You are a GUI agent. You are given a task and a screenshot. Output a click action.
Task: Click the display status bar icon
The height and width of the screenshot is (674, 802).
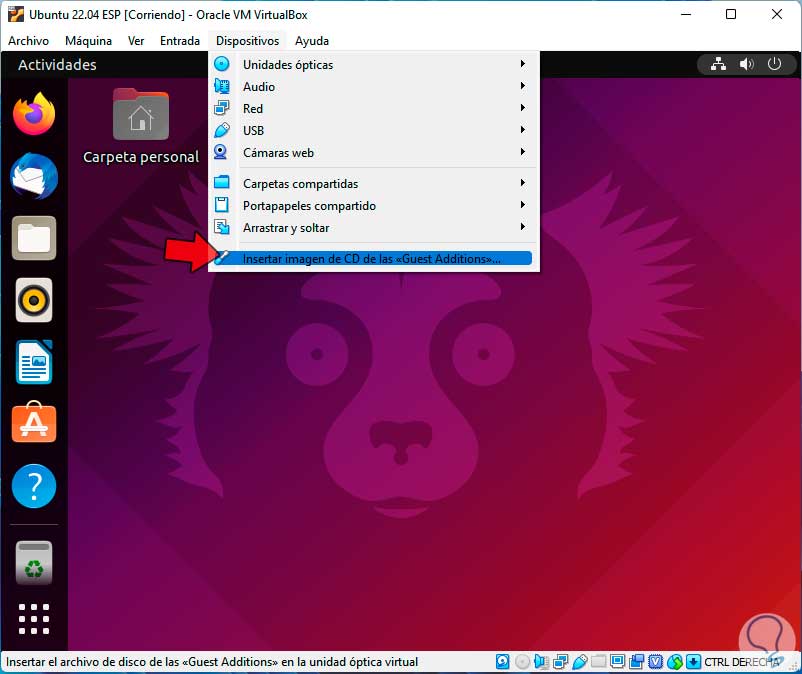pyautogui.click(x=617, y=662)
